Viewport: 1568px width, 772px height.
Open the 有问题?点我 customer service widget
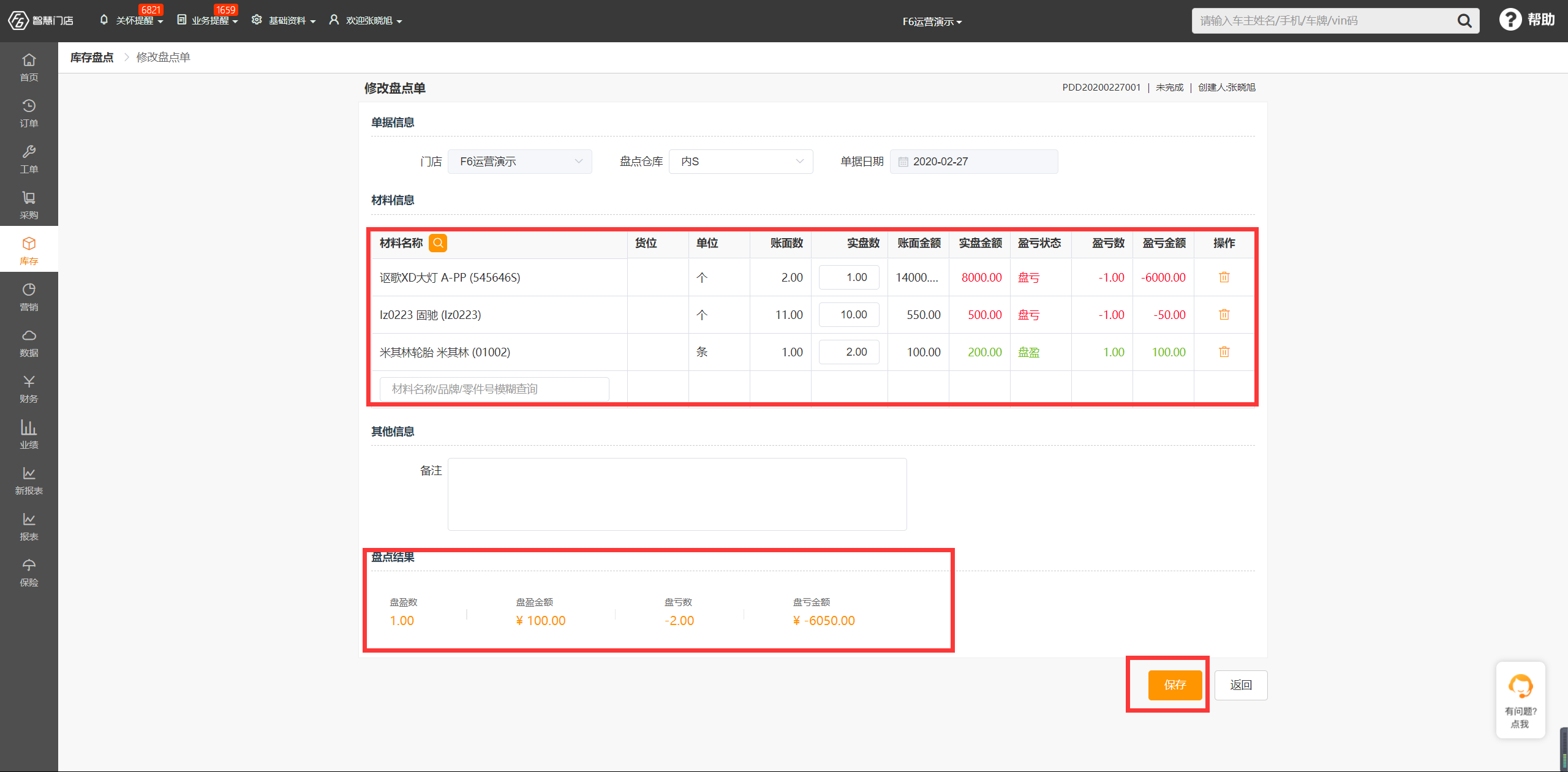pyautogui.click(x=1520, y=700)
